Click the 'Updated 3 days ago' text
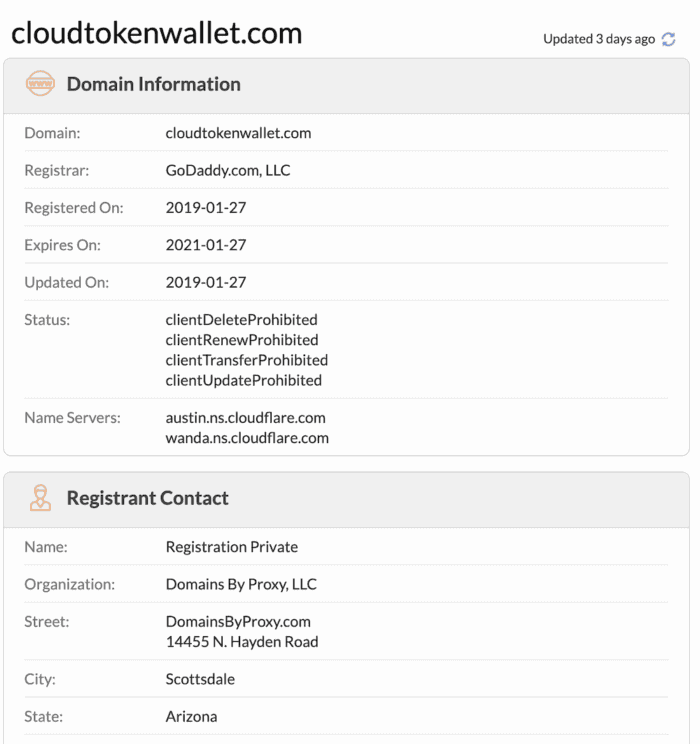The image size is (700, 744). coord(599,39)
